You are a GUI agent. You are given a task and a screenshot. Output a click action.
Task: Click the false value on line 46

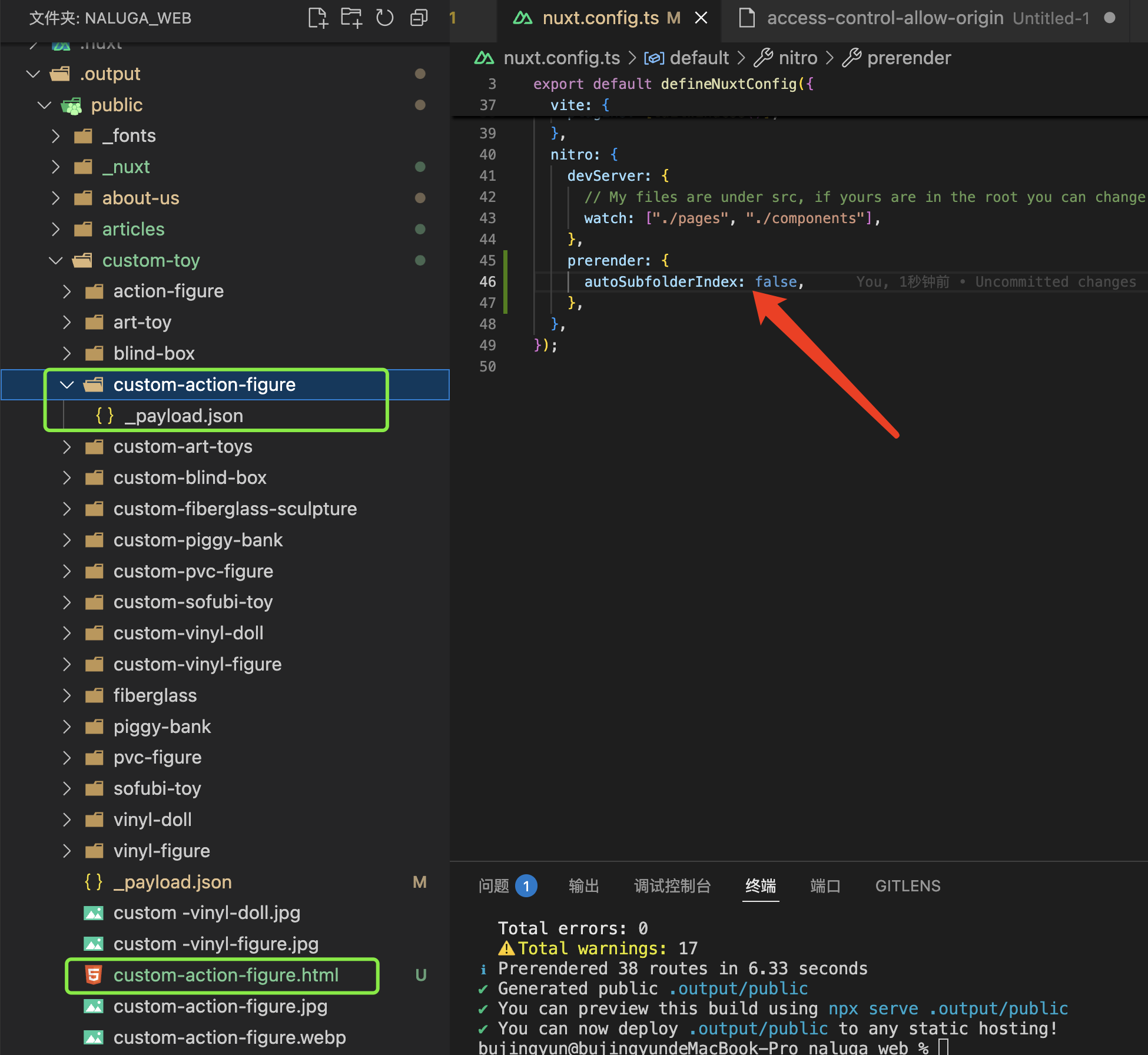tap(775, 282)
